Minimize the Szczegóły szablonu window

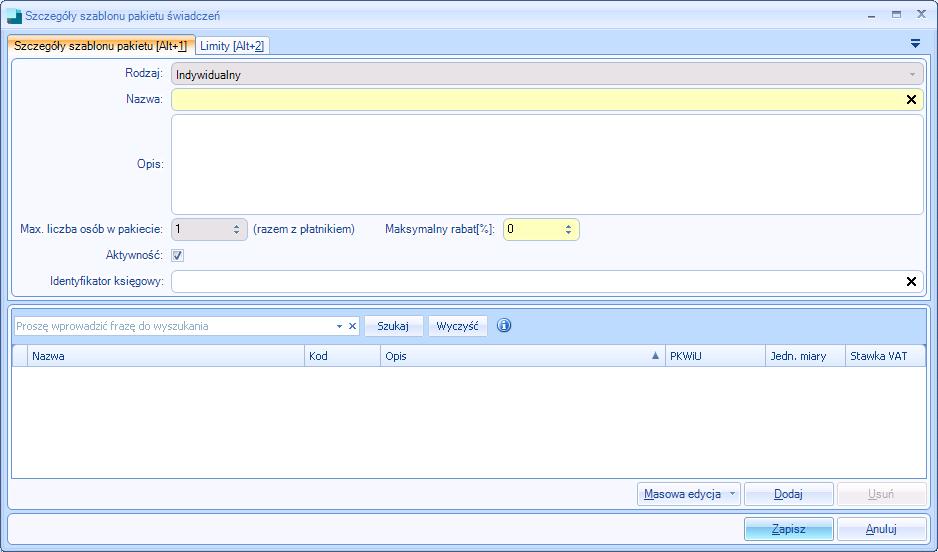coord(872,15)
